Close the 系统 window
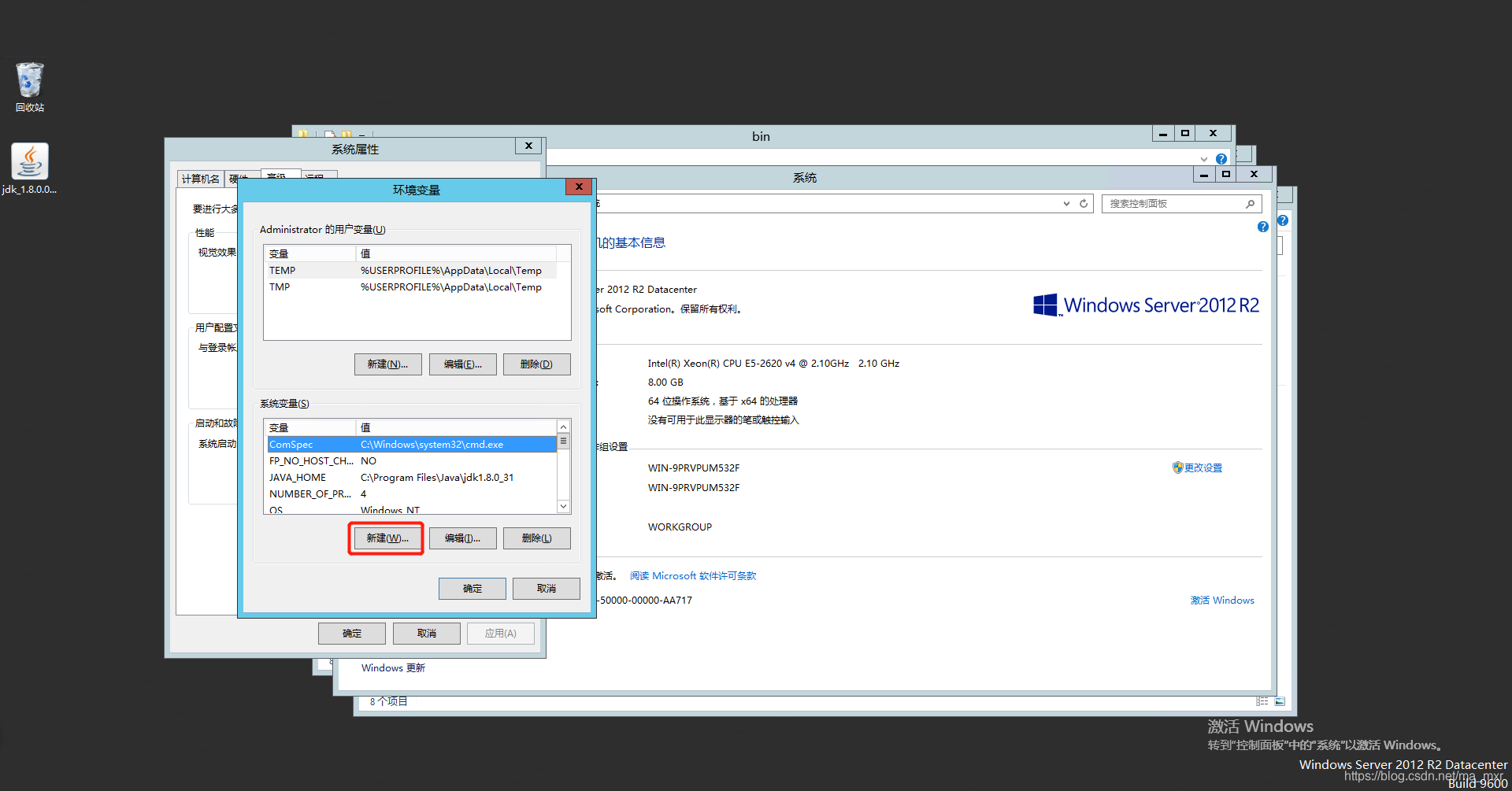This screenshot has height=791, width=1512. tap(1254, 175)
